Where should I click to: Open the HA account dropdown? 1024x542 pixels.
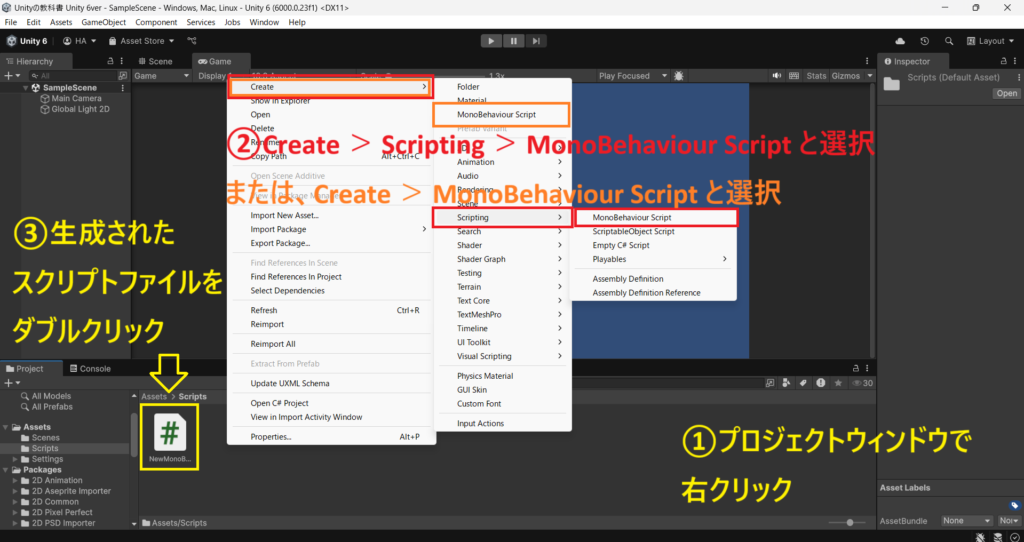[x=80, y=40]
